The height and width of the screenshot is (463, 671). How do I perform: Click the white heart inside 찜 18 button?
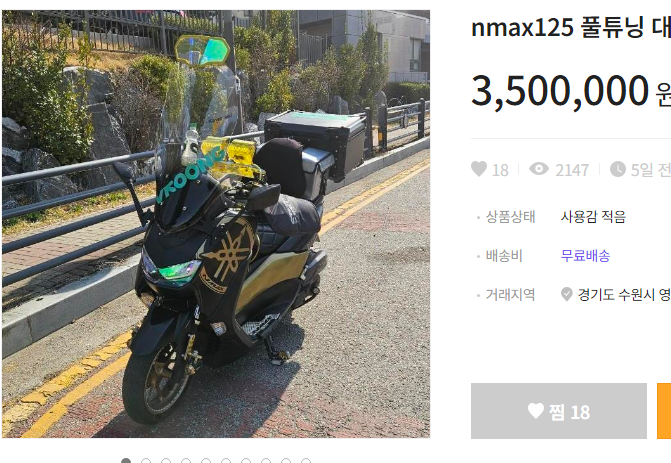tap(536, 411)
